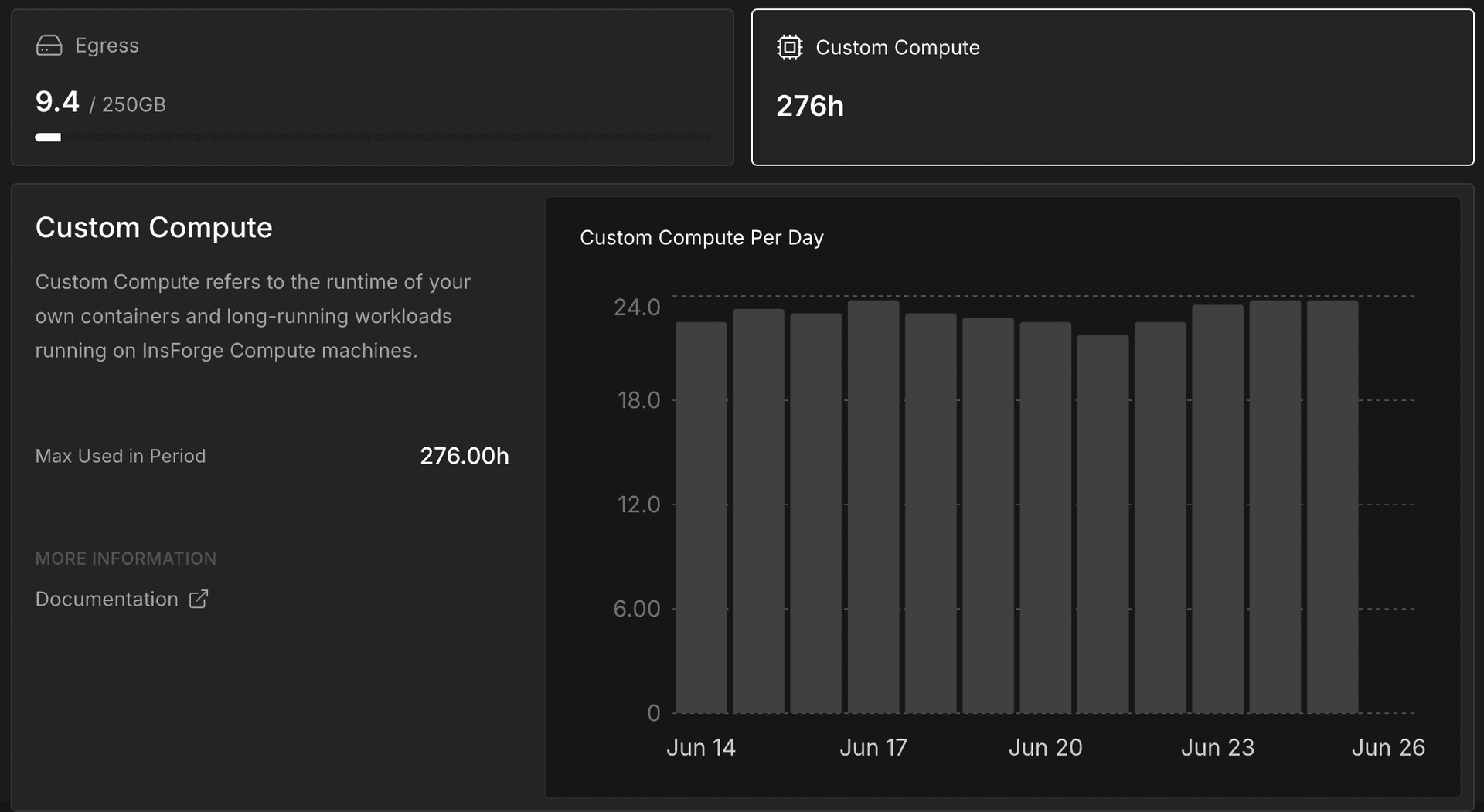Select the Jun 20 bar in chart

[x=1046, y=518]
